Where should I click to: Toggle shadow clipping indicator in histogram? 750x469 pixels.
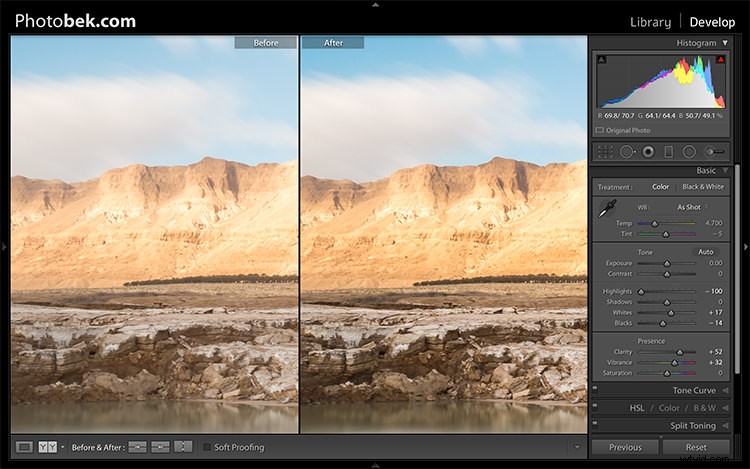click(602, 59)
